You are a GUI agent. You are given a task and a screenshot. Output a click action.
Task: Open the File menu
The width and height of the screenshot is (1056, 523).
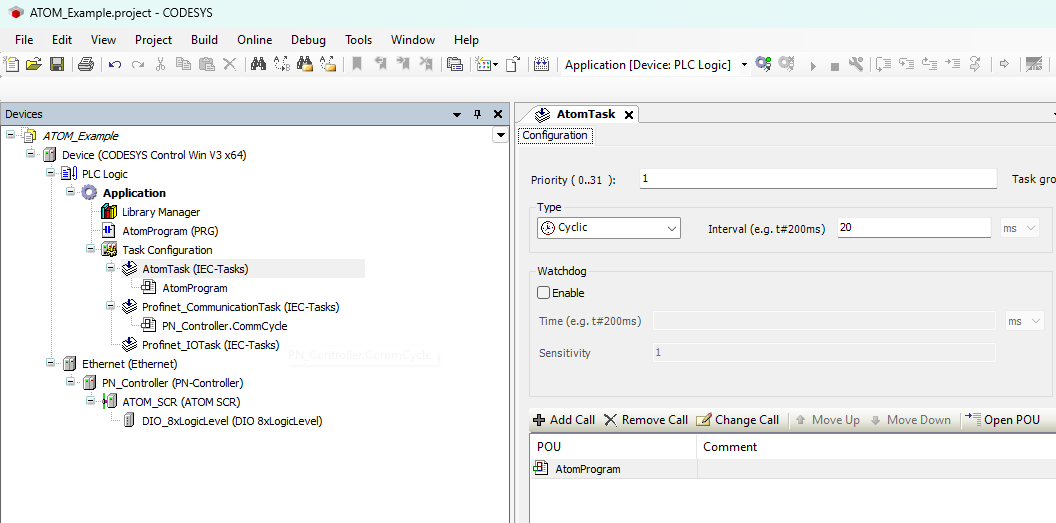(x=24, y=40)
